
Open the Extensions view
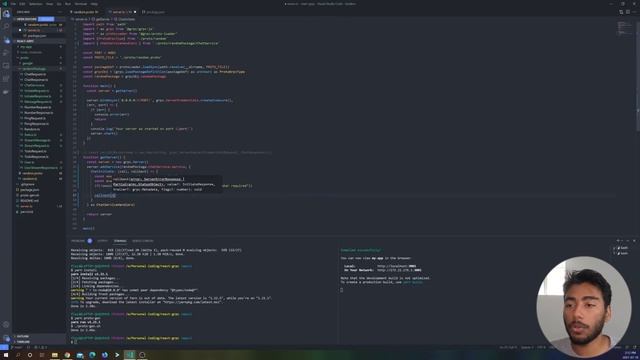pos(6,79)
